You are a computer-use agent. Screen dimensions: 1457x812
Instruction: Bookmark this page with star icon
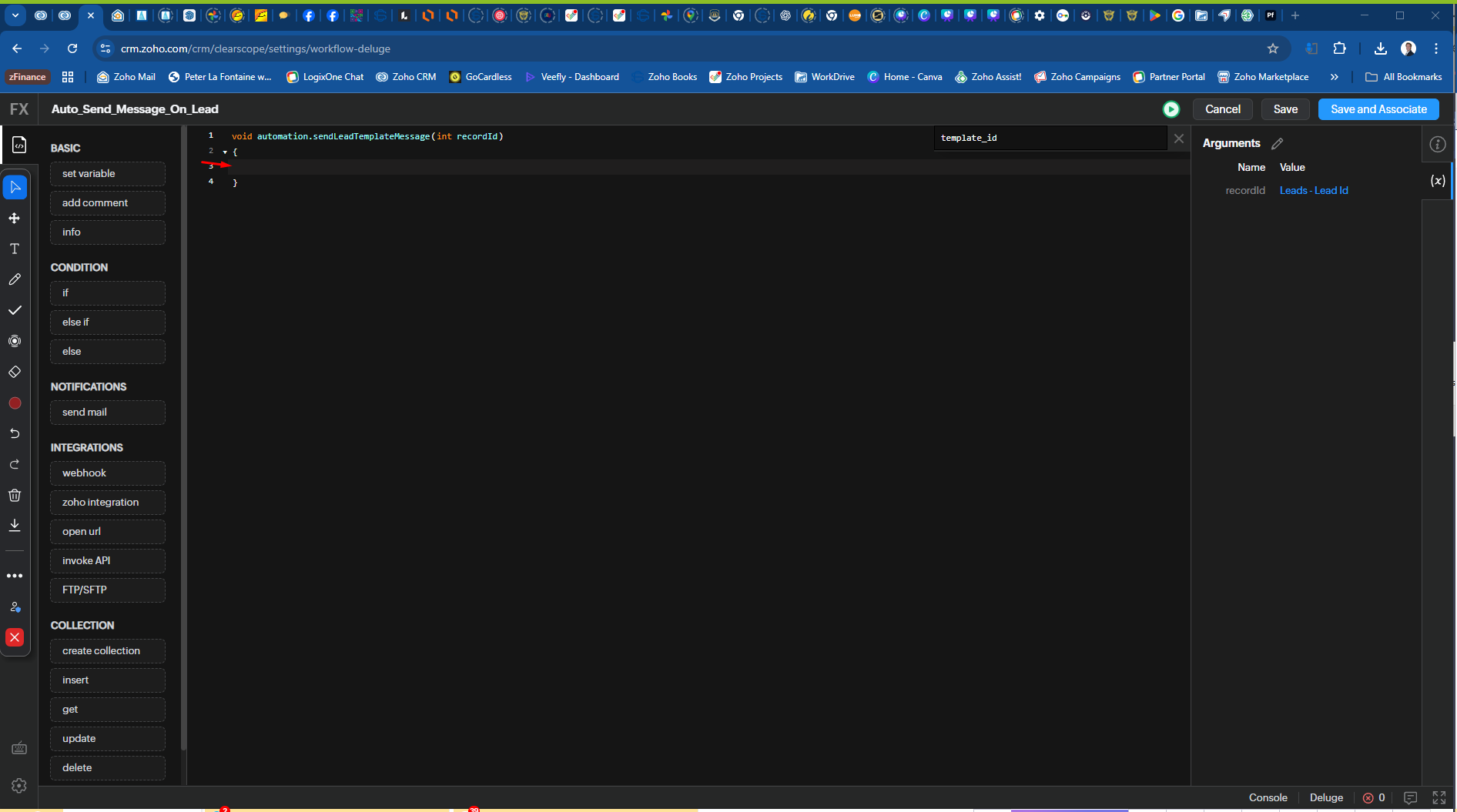pyautogui.click(x=1273, y=48)
